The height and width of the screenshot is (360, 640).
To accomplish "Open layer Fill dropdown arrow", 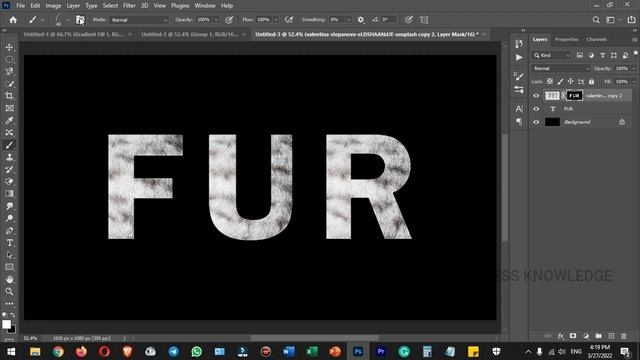I will coord(634,82).
